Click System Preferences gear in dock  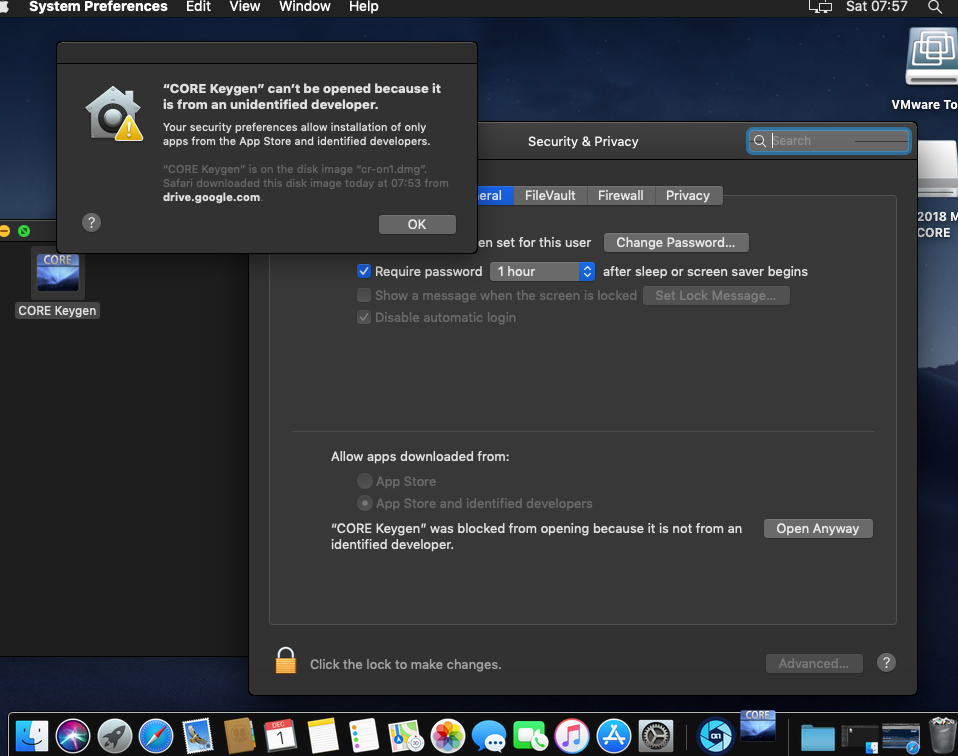pyautogui.click(x=655, y=735)
